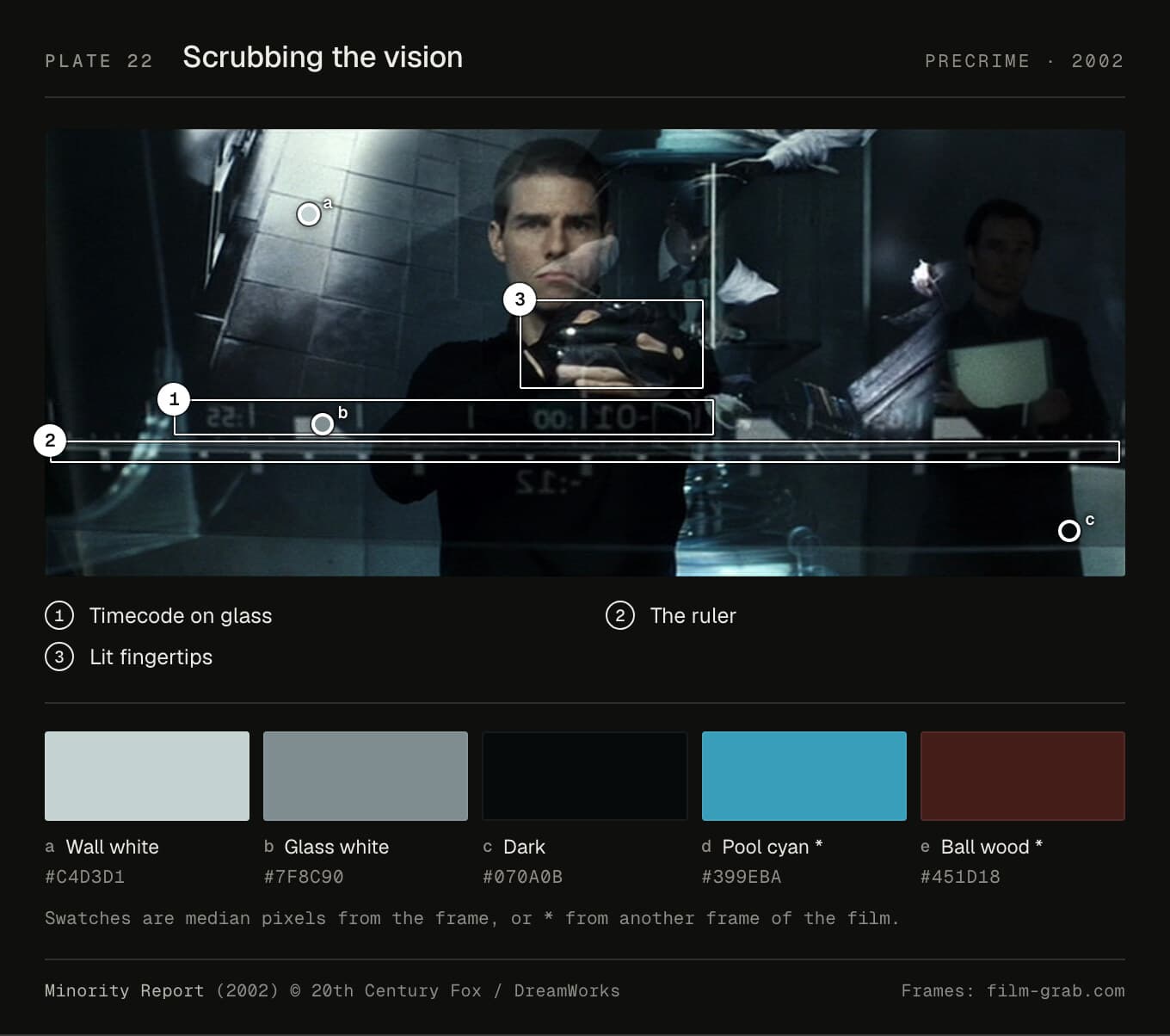Click hex value #7F8C90
The image size is (1170, 1036).
pyautogui.click(x=304, y=877)
